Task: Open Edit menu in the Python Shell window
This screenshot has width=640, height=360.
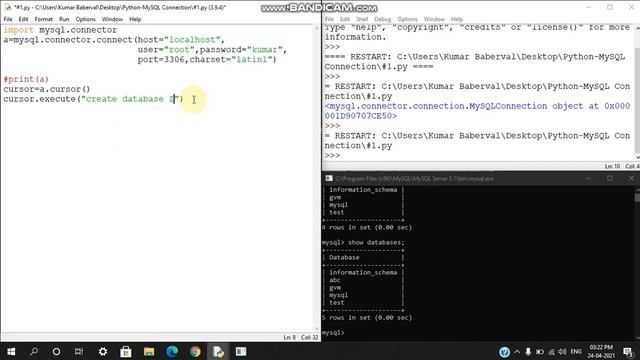Action: pos(345,19)
